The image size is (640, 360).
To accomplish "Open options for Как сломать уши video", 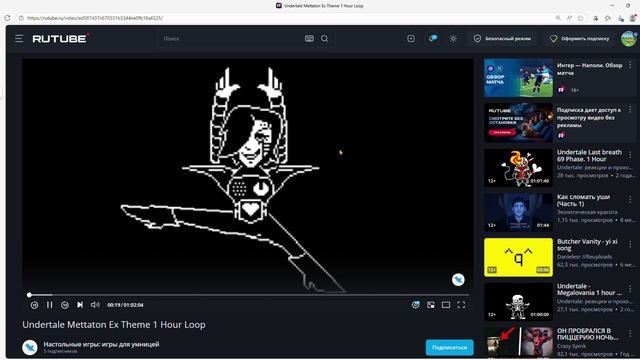I will [630, 199].
